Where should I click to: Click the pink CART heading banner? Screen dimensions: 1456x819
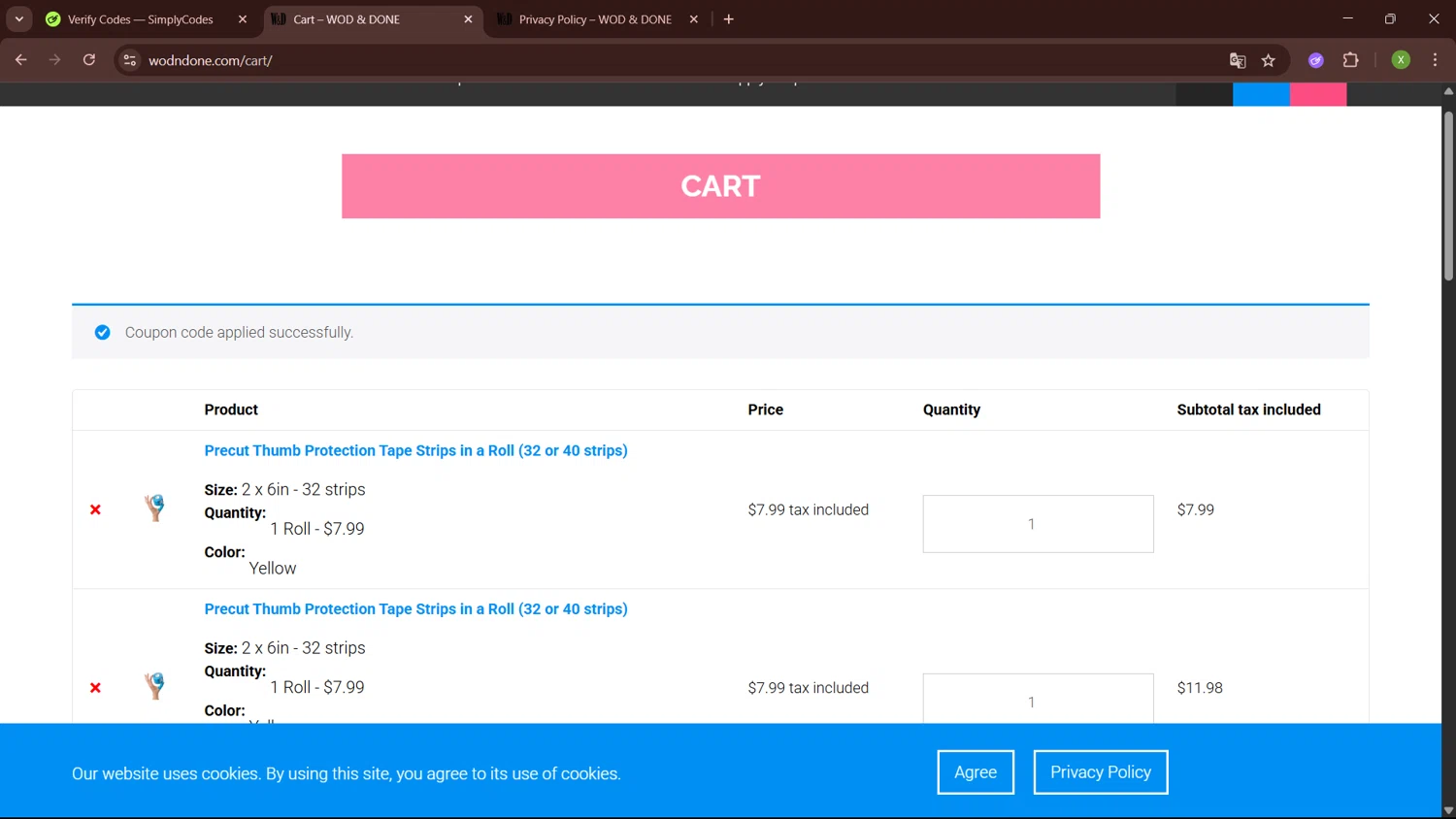coord(720,186)
